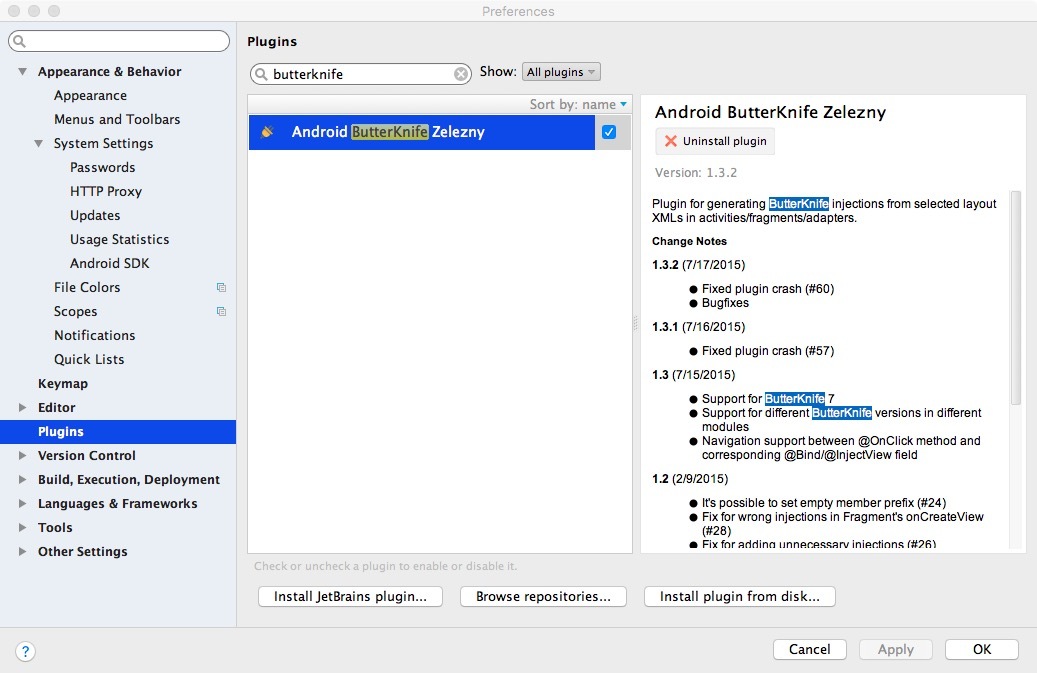Cancel the Preferences dialog
The width and height of the screenshot is (1037, 673).
pyautogui.click(x=809, y=650)
